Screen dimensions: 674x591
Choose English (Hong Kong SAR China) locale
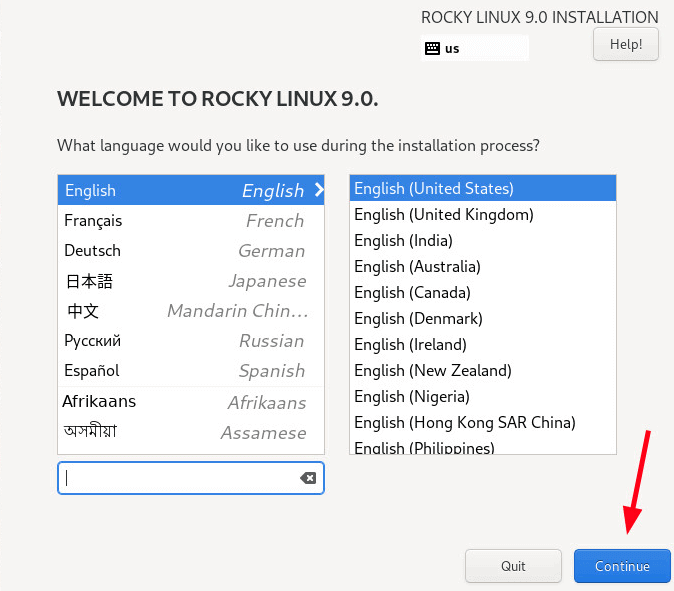tap(483, 423)
